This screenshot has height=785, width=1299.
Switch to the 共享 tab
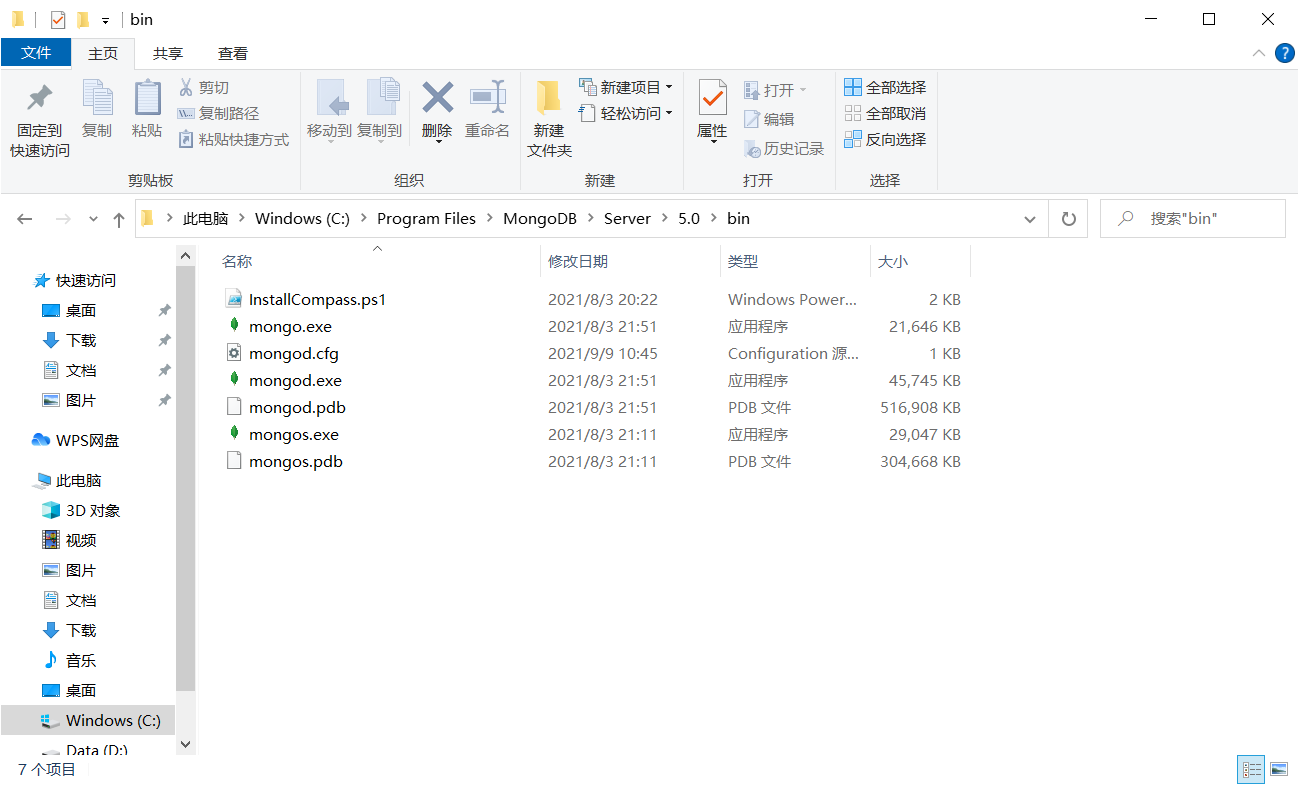pyautogui.click(x=170, y=53)
